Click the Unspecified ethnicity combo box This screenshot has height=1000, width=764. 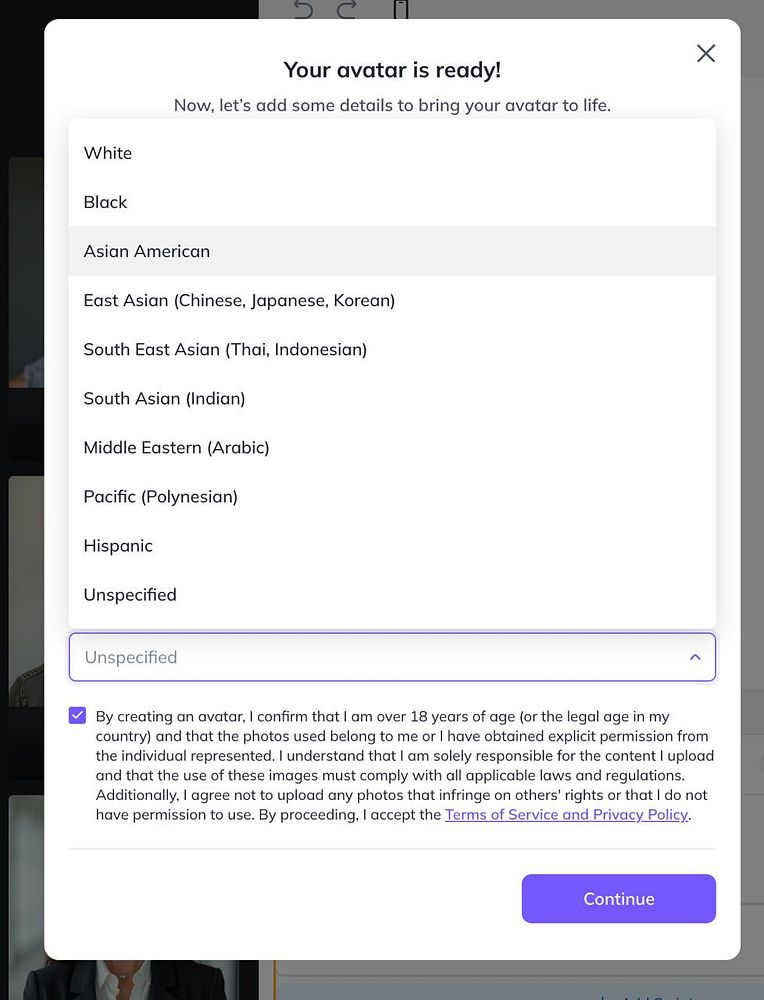pos(392,657)
